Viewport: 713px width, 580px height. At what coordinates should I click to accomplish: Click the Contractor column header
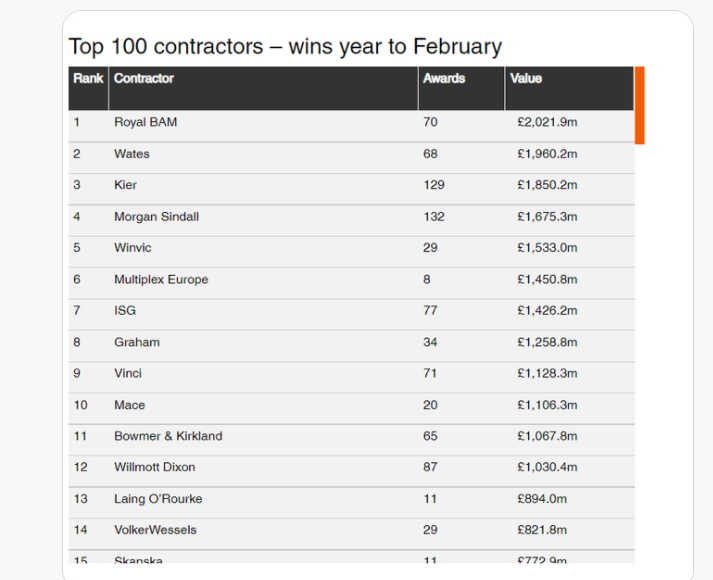click(x=144, y=78)
